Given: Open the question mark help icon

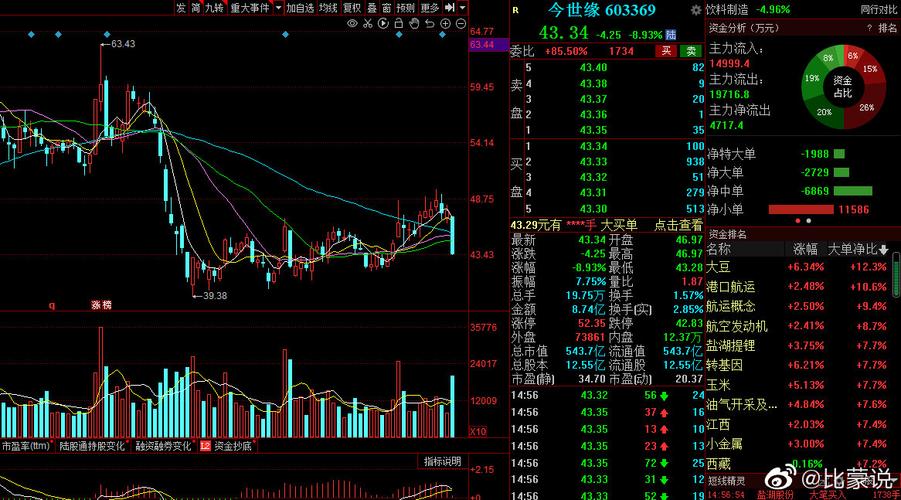Looking at the screenshot, I should [869, 28].
